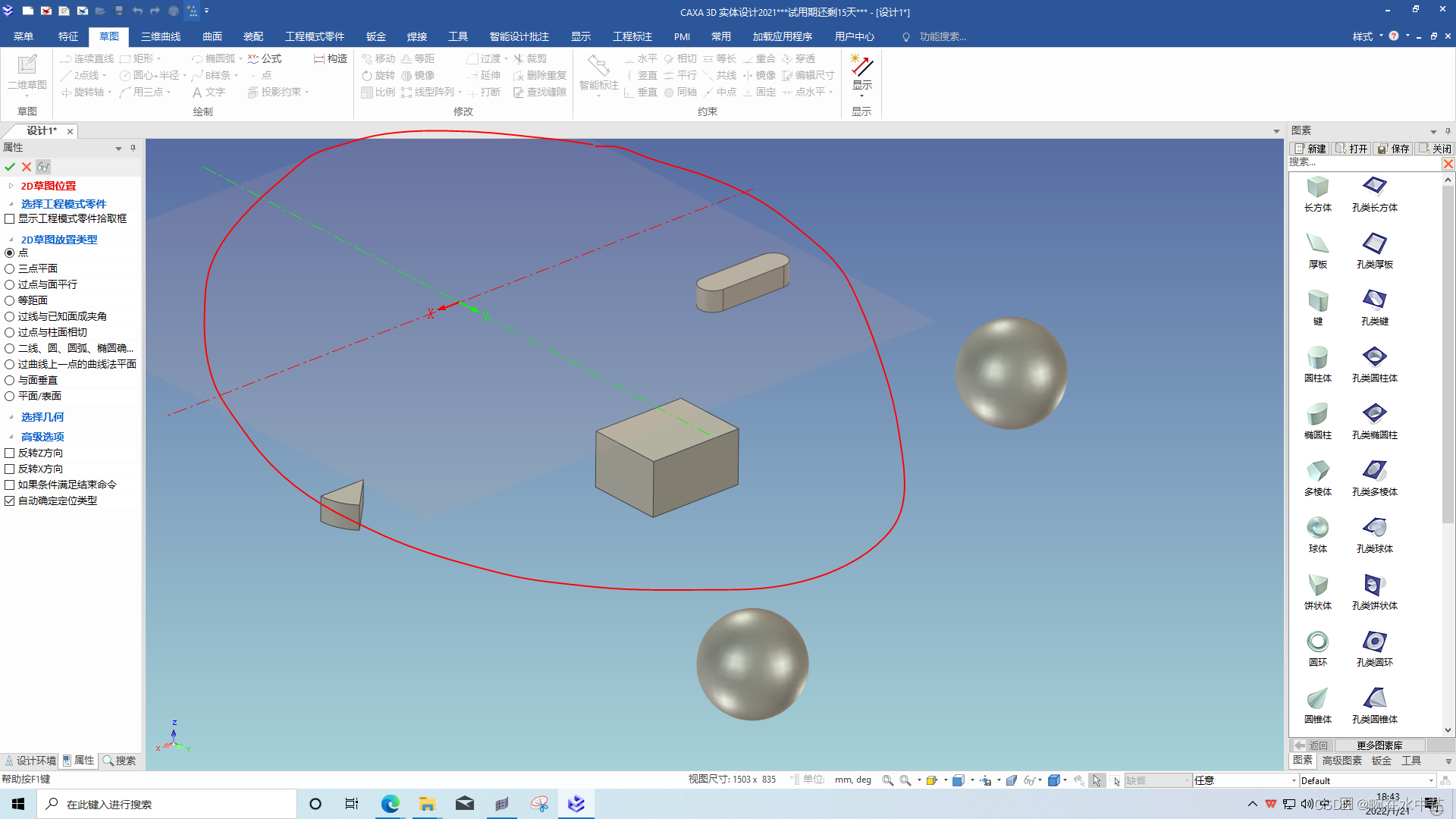Uncheck 自动确定定位类型 checkbox
The image size is (1456, 819).
[10, 500]
